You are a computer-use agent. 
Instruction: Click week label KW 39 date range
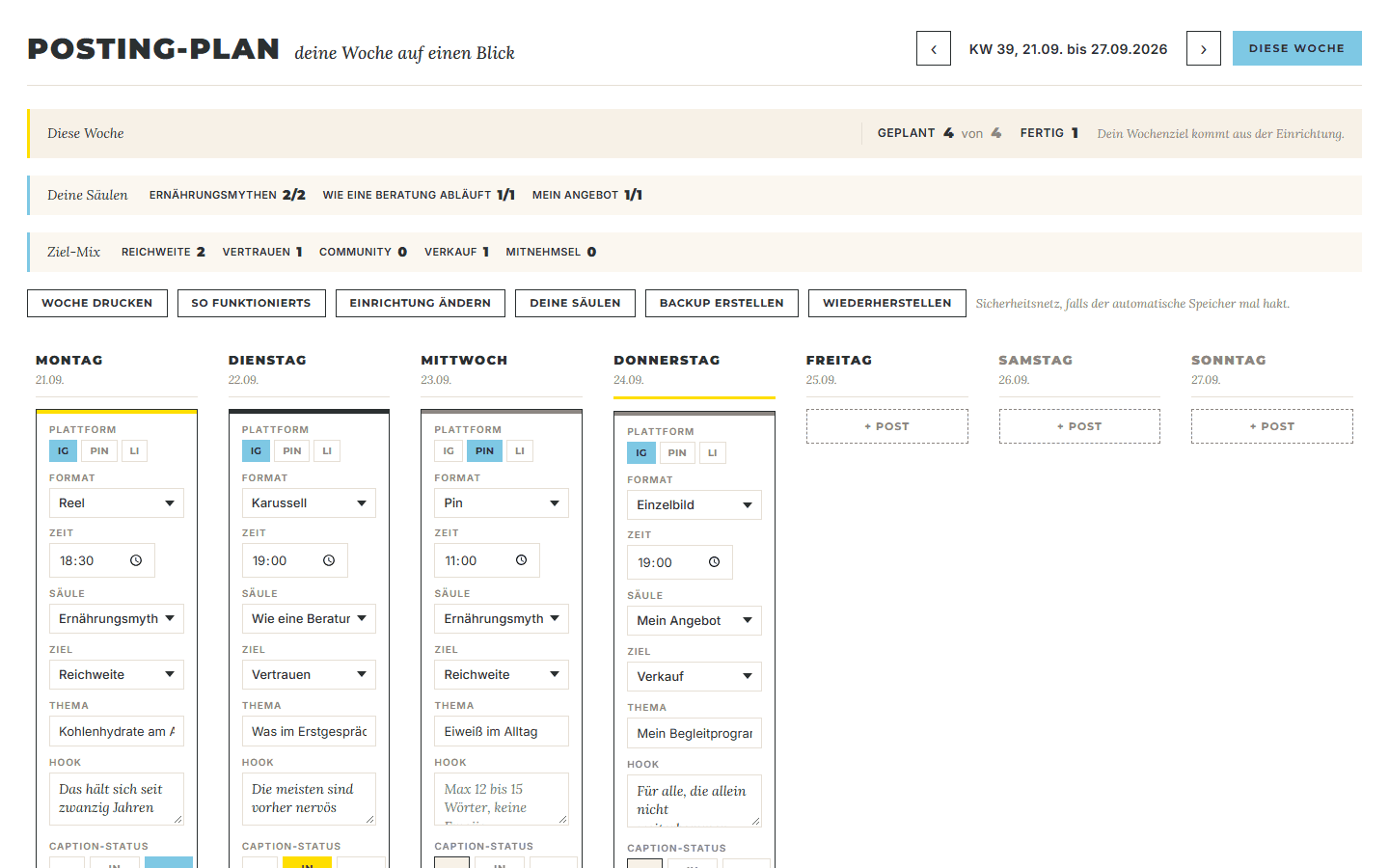click(1069, 49)
